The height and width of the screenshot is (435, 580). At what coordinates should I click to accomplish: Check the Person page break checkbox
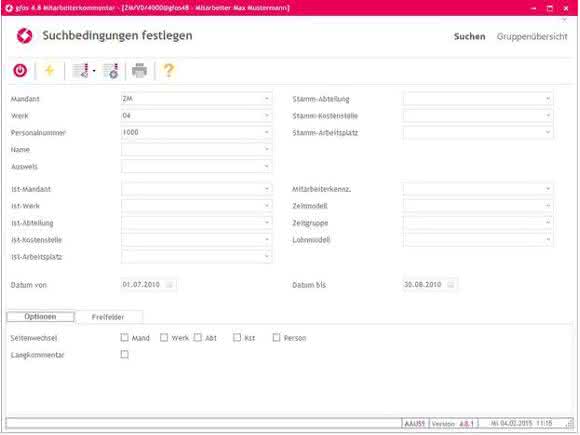[x=276, y=337]
